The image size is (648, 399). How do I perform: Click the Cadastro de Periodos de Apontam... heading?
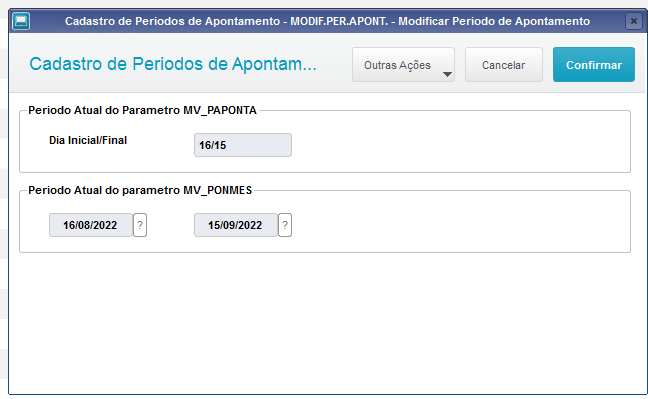(173, 64)
